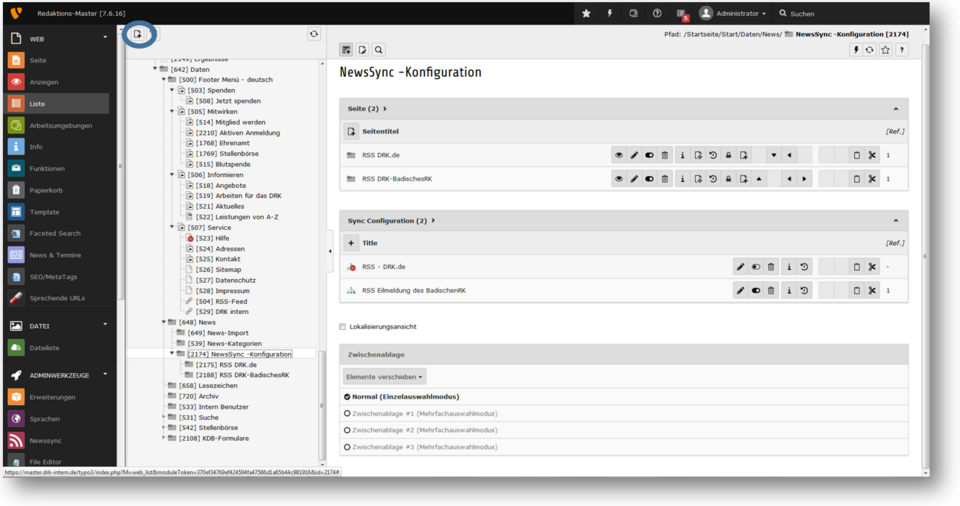Open the Liste module
This screenshot has height=506, width=960.
pos(37,104)
